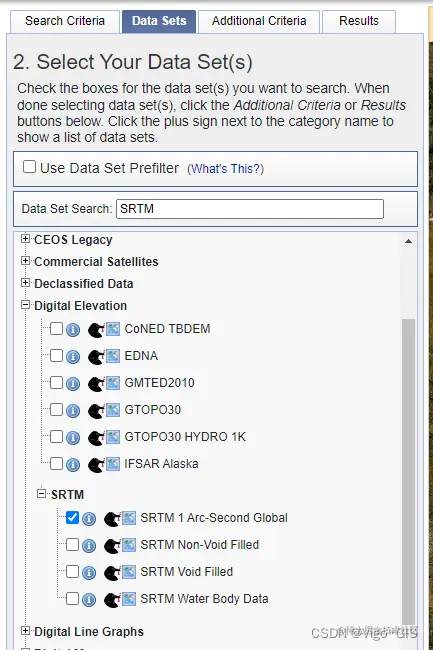
Task: Check the SRTM Non-Void Filled box
Action: pos(72,544)
